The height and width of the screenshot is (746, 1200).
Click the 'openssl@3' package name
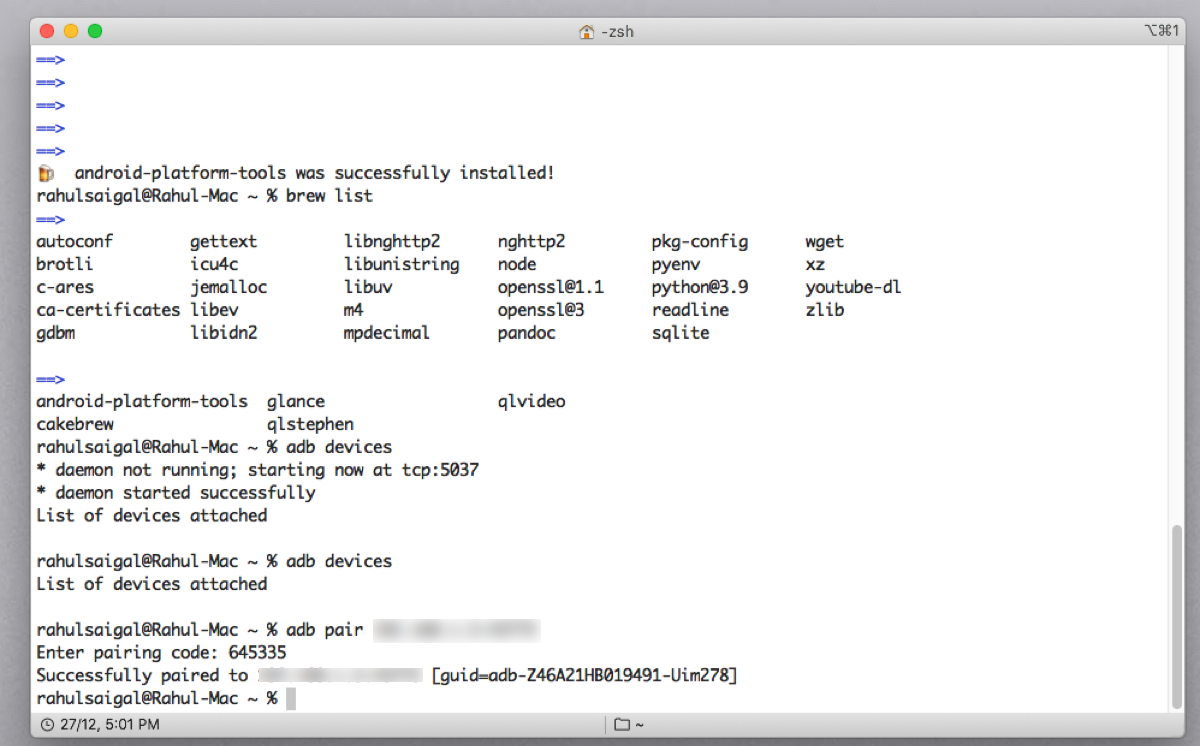541,310
